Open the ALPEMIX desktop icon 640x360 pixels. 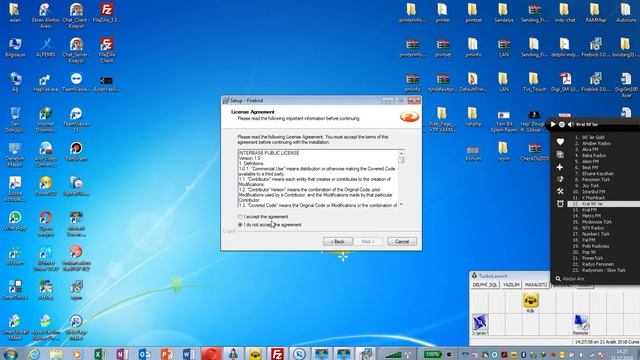(45, 47)
